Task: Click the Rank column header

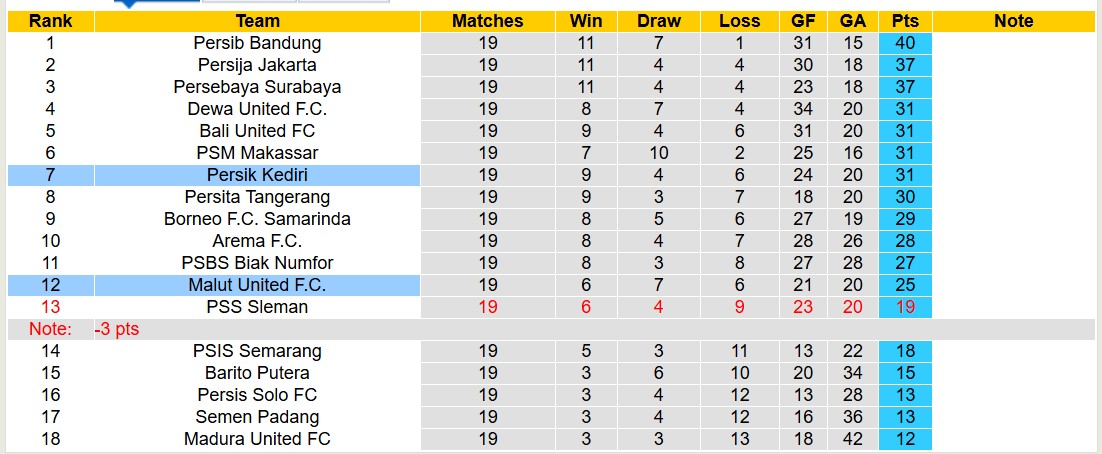Action: pos(50,21)
